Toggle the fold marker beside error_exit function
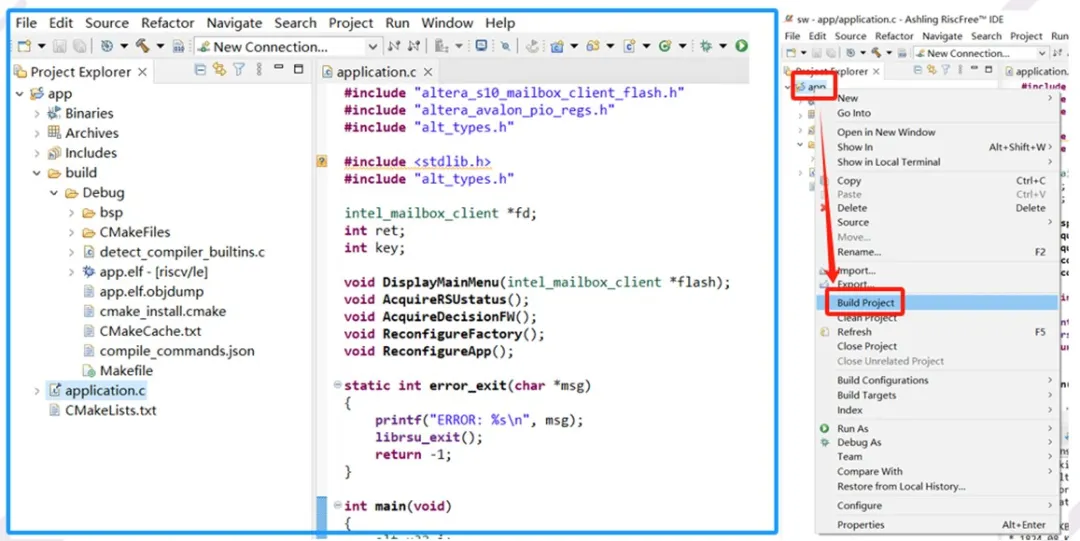Screen dimensions: 1080x541 336,385
